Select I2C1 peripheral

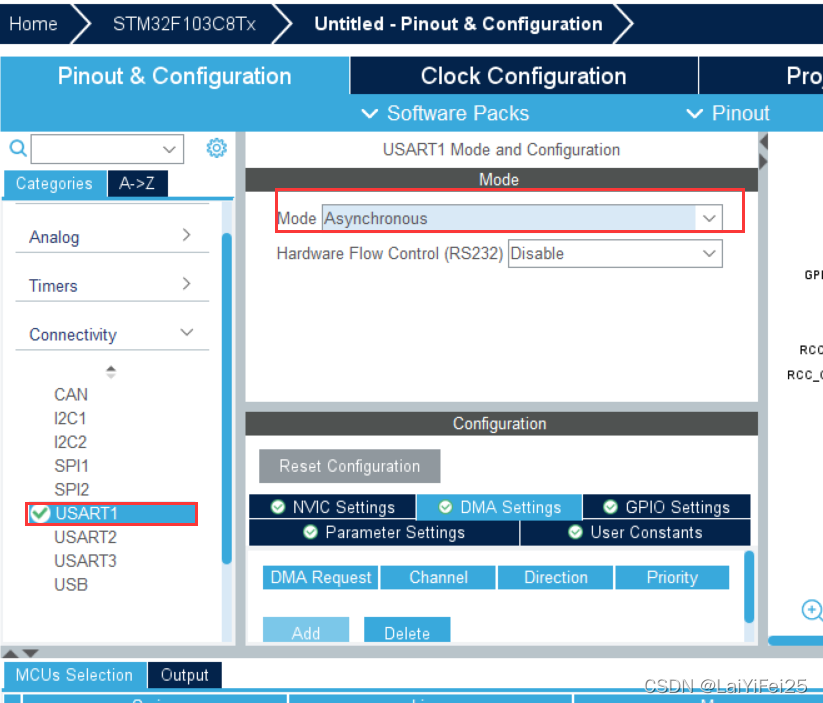(x=70, y=418)
